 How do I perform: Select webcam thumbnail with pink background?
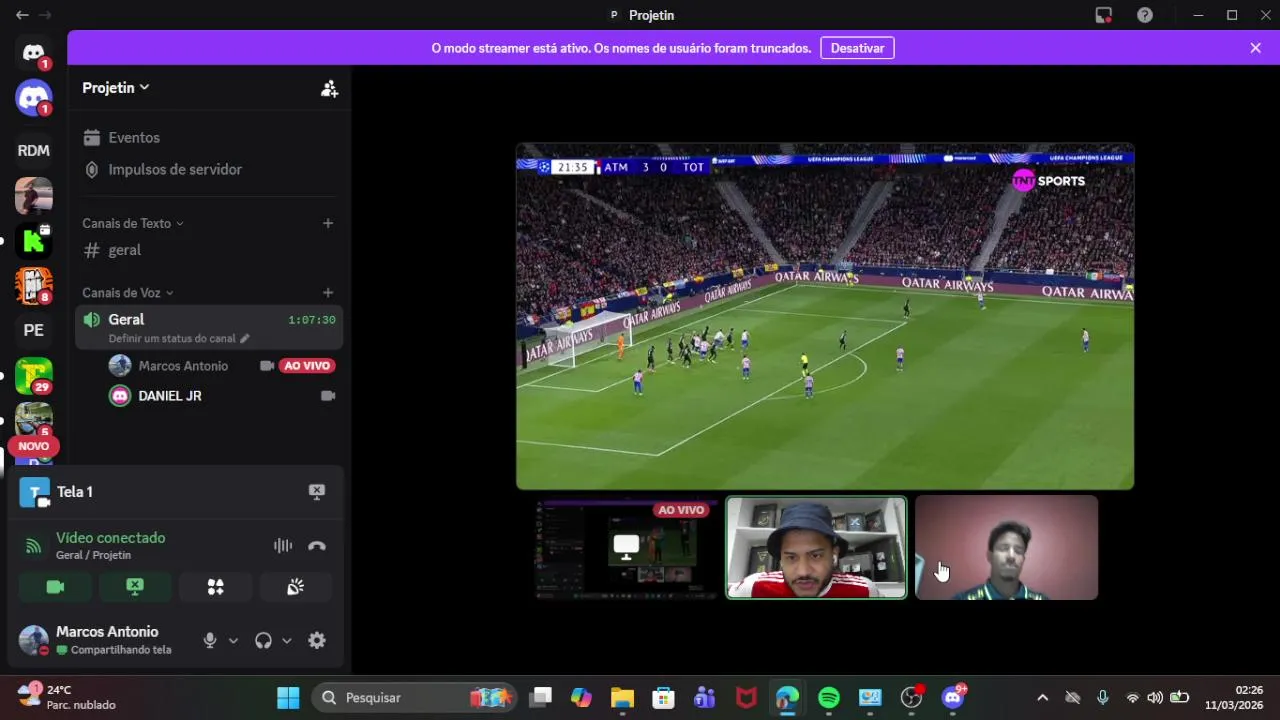pos(1007,548)
